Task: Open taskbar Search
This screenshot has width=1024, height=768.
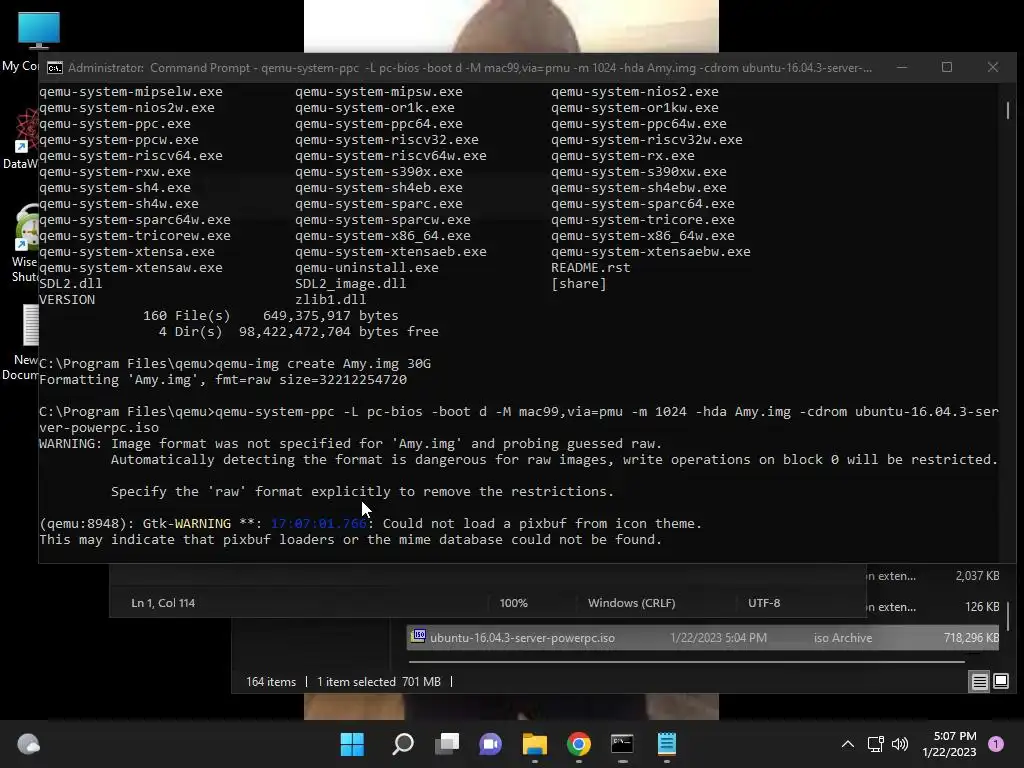Action: (403, 744)
